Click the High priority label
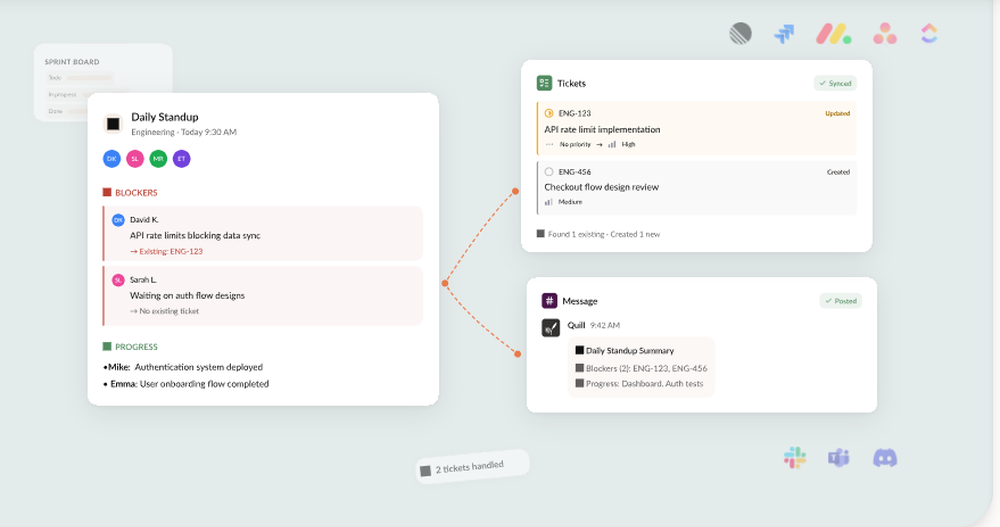1000x527 pixels. [x=628, y=144]
